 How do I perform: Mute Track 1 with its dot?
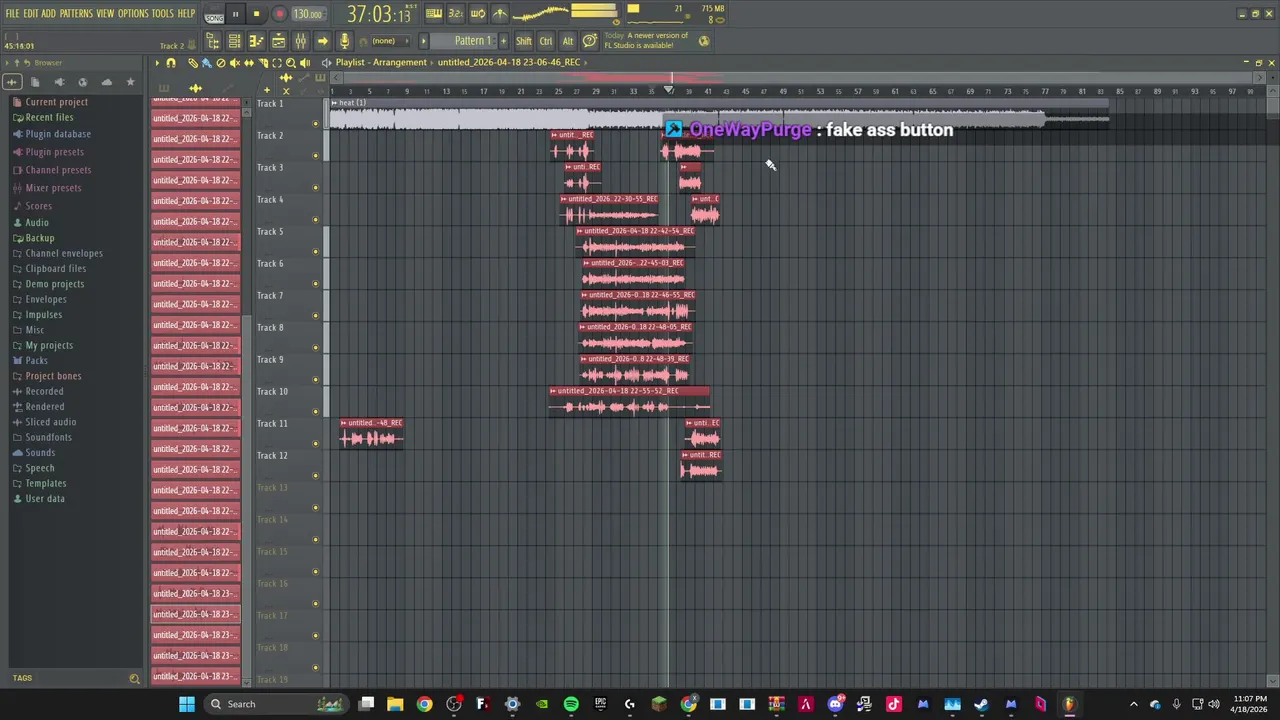tap(316, 124)
